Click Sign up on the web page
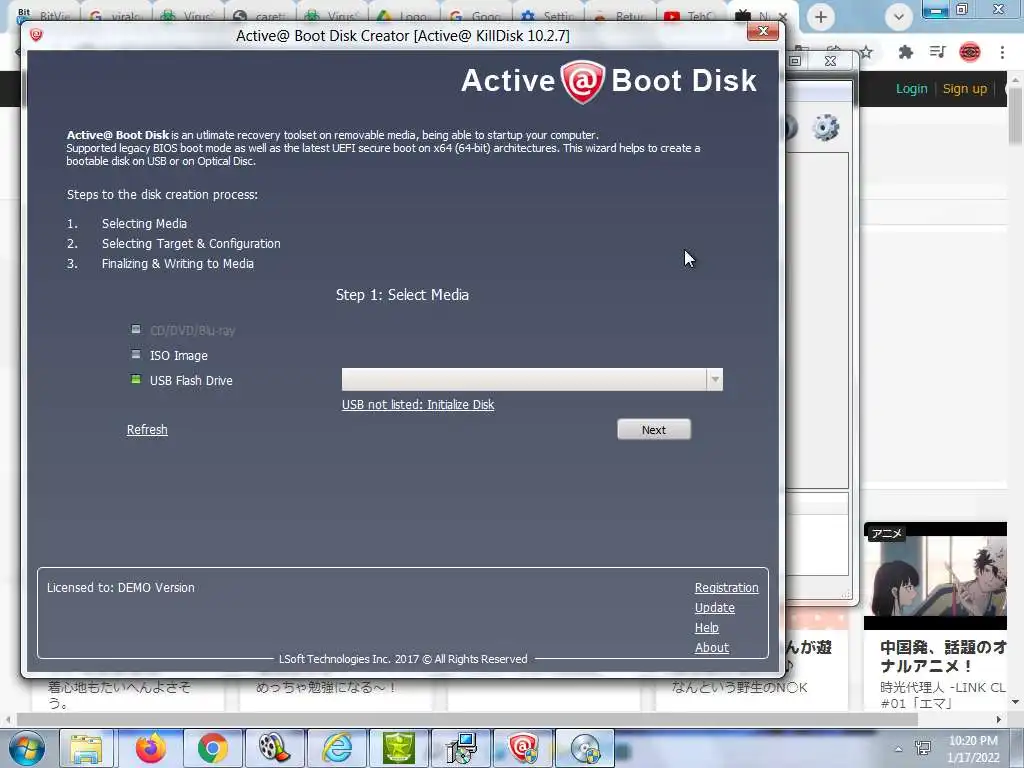This screenshot has width=1024, height=768. pyautogui.click(x=965, y=89)
